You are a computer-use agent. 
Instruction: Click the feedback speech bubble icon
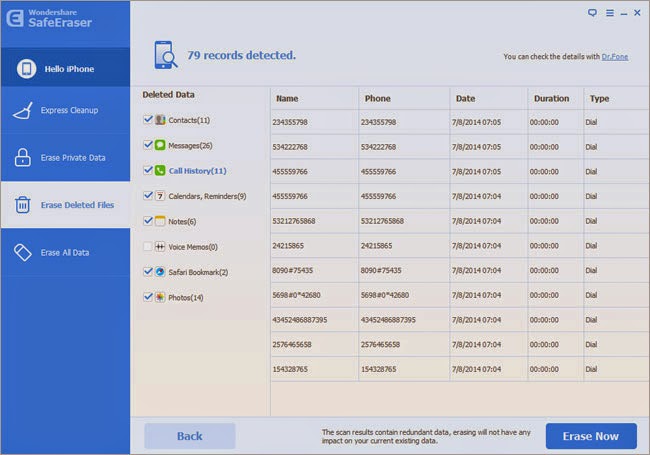click(x=592, y=13)
